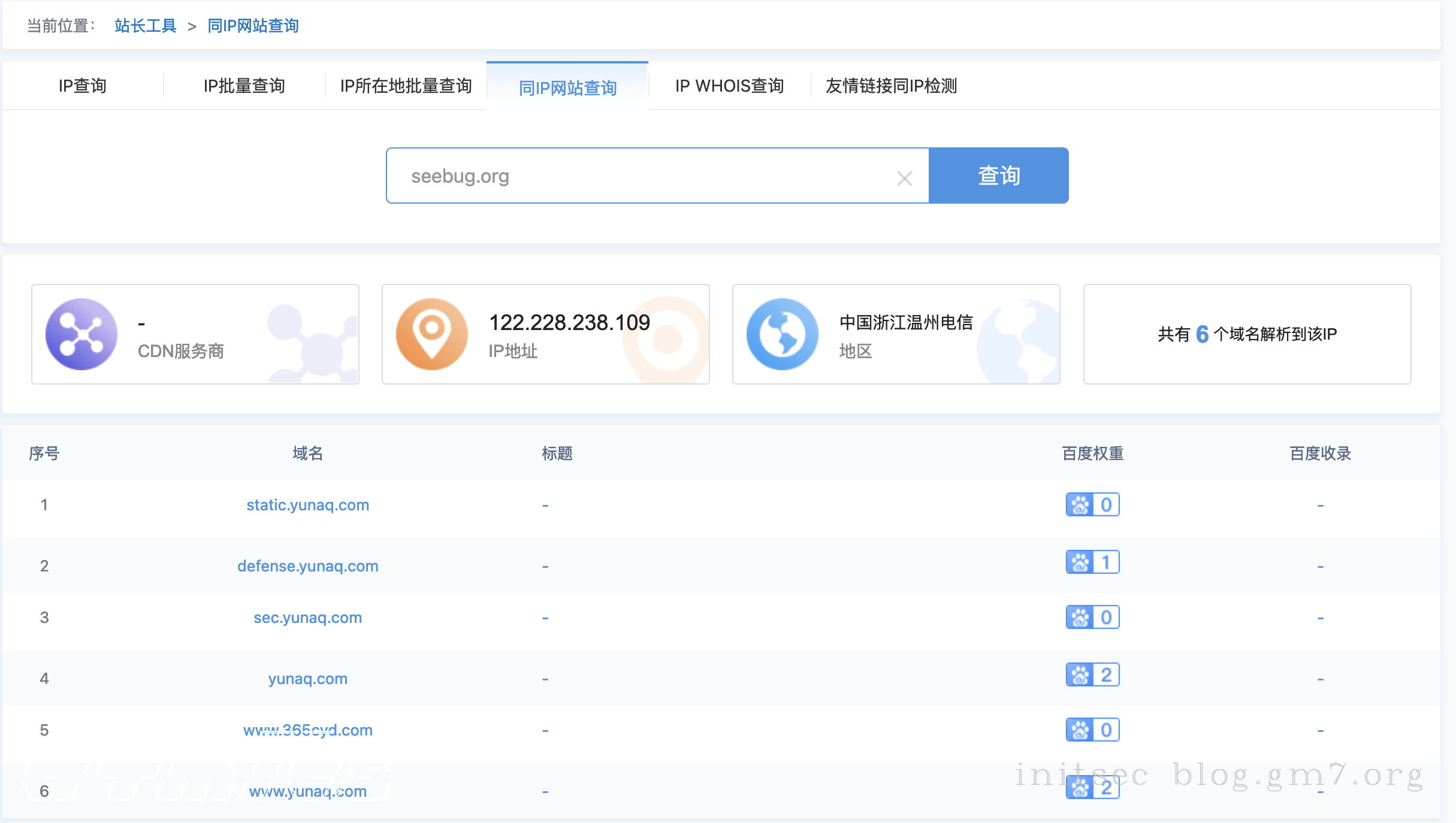Screen dimensions: 1456x823
Task: Open the static.yunaq.com domain link
Action: tap(307, 505)
